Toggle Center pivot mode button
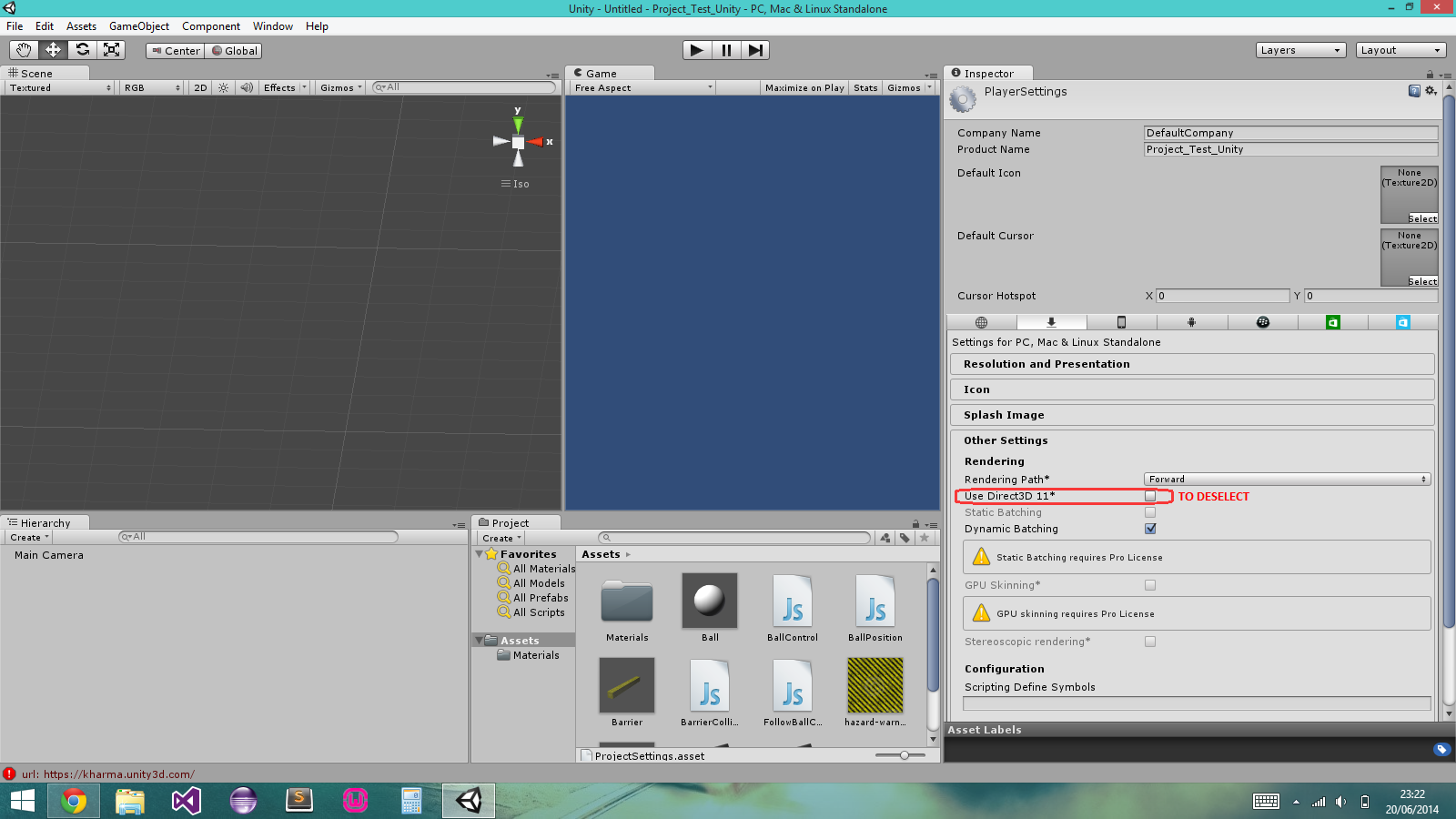This screenshot has width=1456, height=819. [x=176, y=51]
